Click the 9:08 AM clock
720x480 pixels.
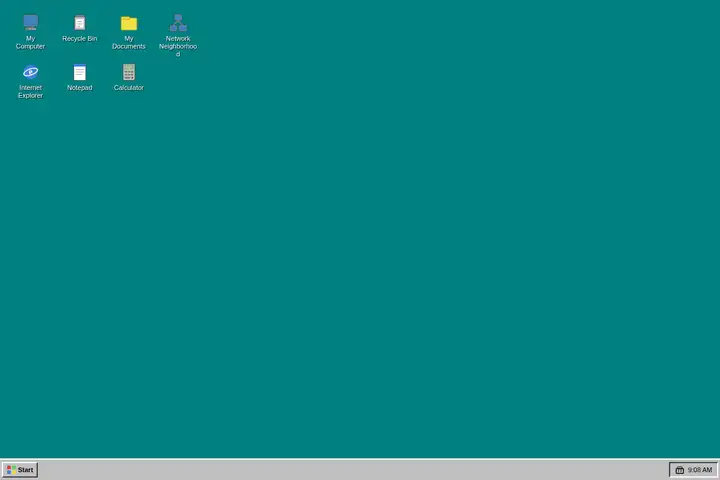point(700,470)
